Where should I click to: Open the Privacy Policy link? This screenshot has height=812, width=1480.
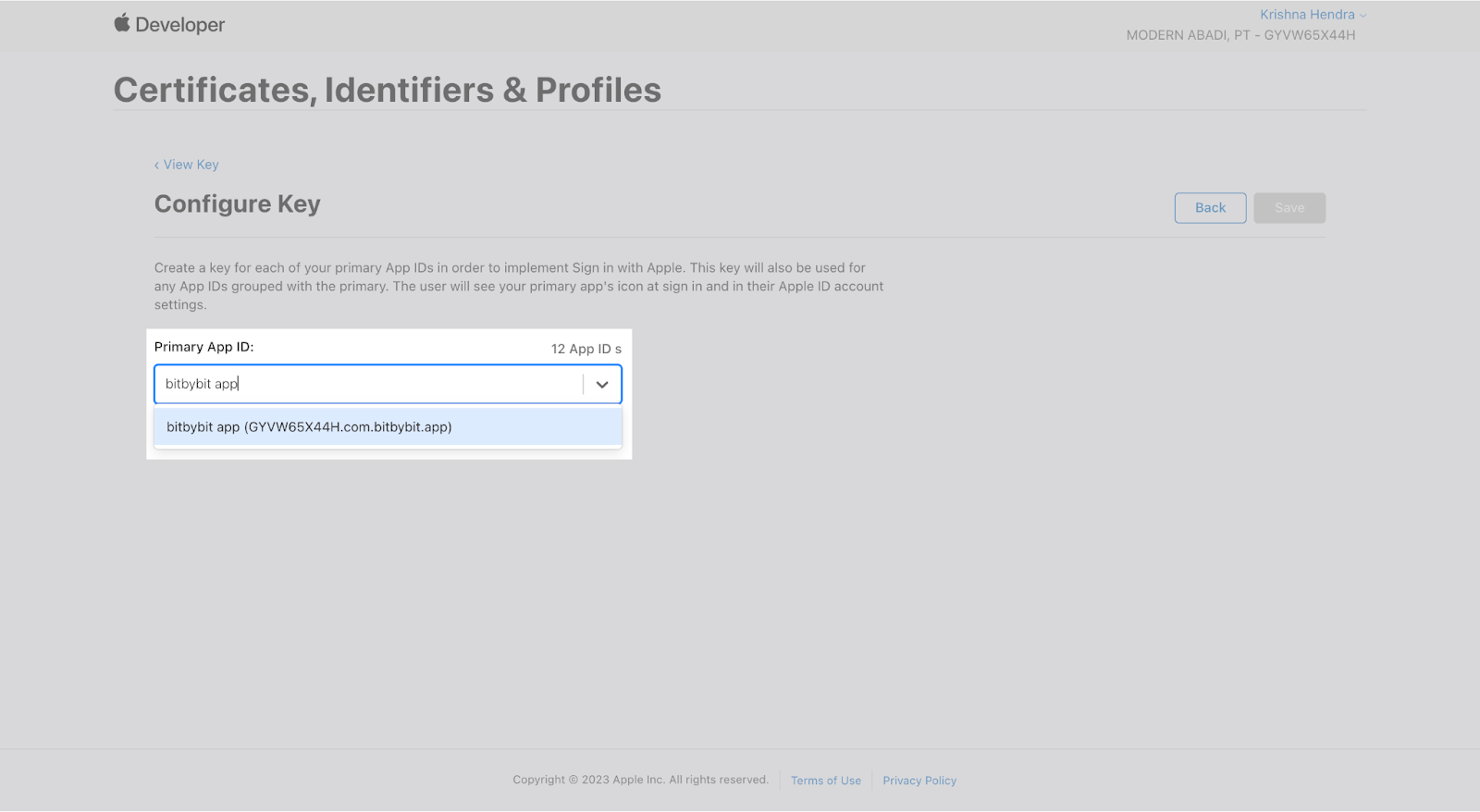pos(919,781)
